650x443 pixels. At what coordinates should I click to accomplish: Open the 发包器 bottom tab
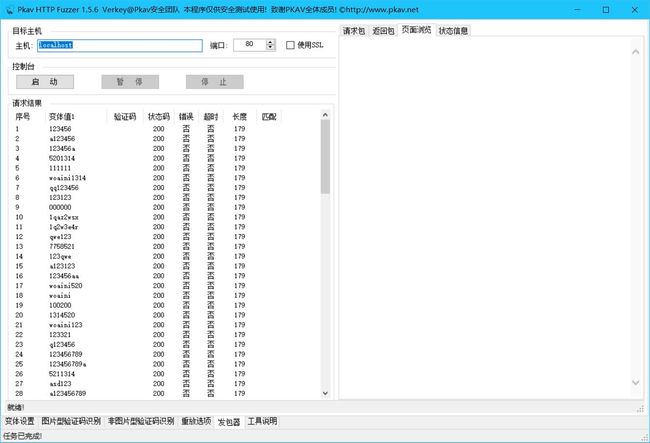[x=229, y=422]
